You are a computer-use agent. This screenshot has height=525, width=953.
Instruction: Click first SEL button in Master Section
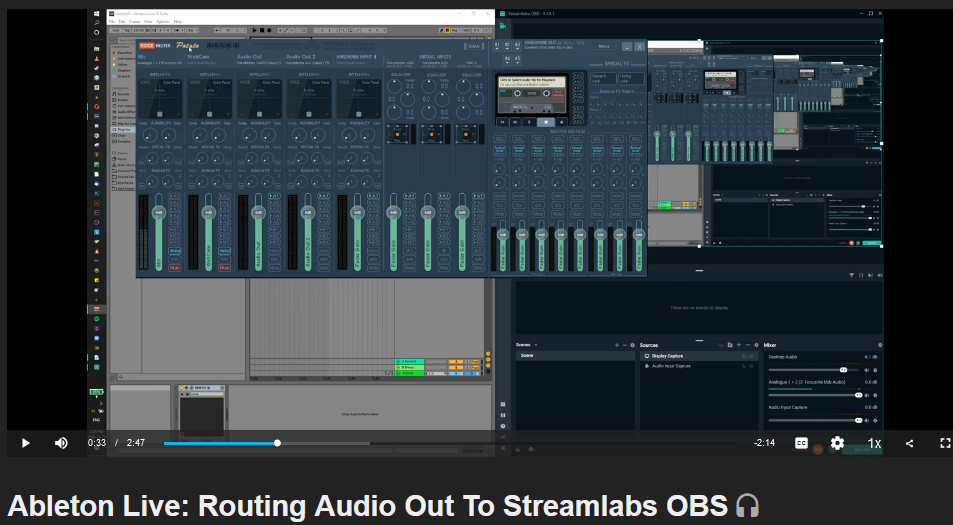[x=500, y=139]
